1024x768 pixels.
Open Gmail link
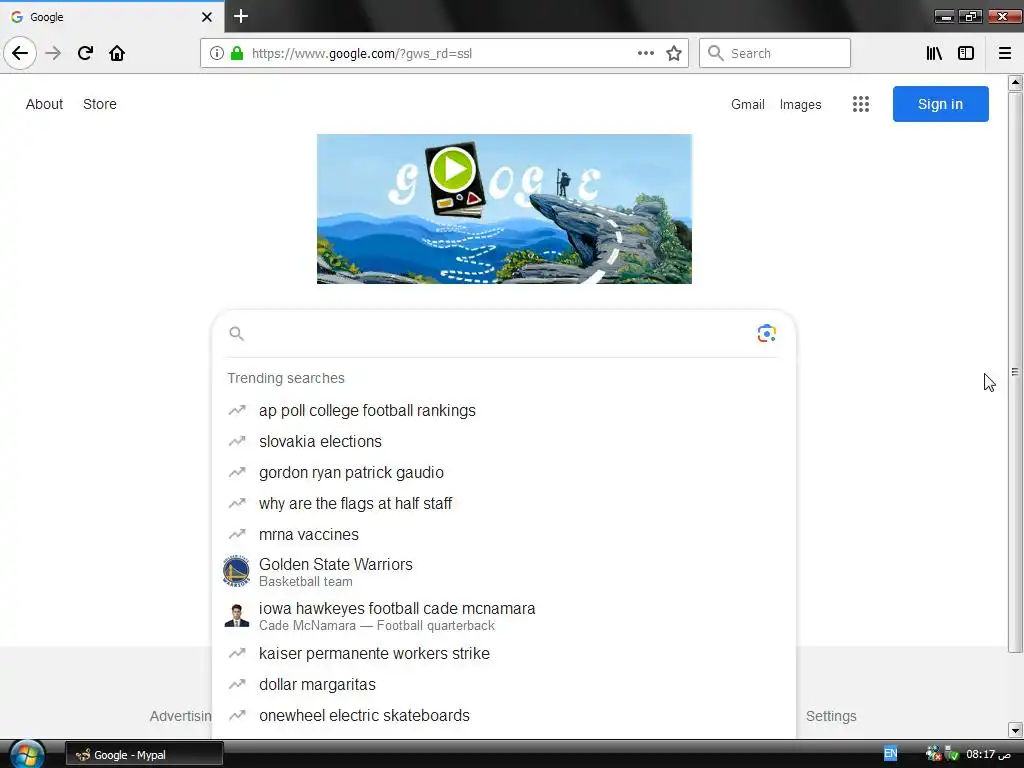pyautogui.click(x=748, y=104)
